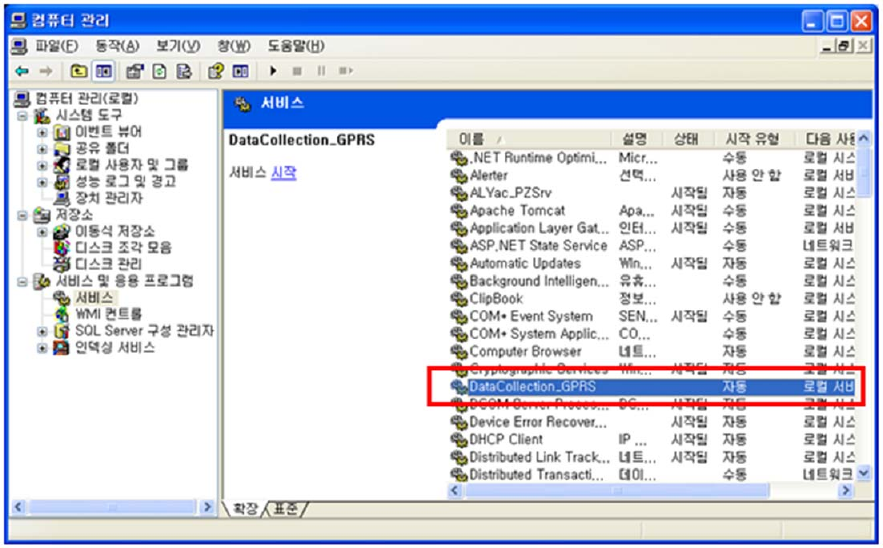Click the Back arrow toolbar icon
The image size is (883, 548).
23,71
